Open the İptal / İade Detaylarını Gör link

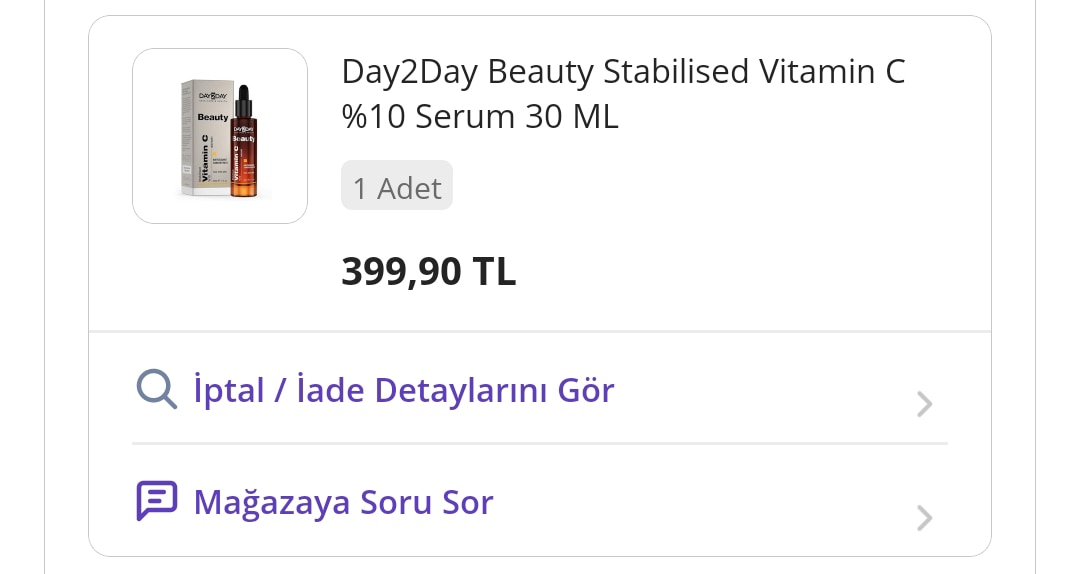[x=404, y=390]
